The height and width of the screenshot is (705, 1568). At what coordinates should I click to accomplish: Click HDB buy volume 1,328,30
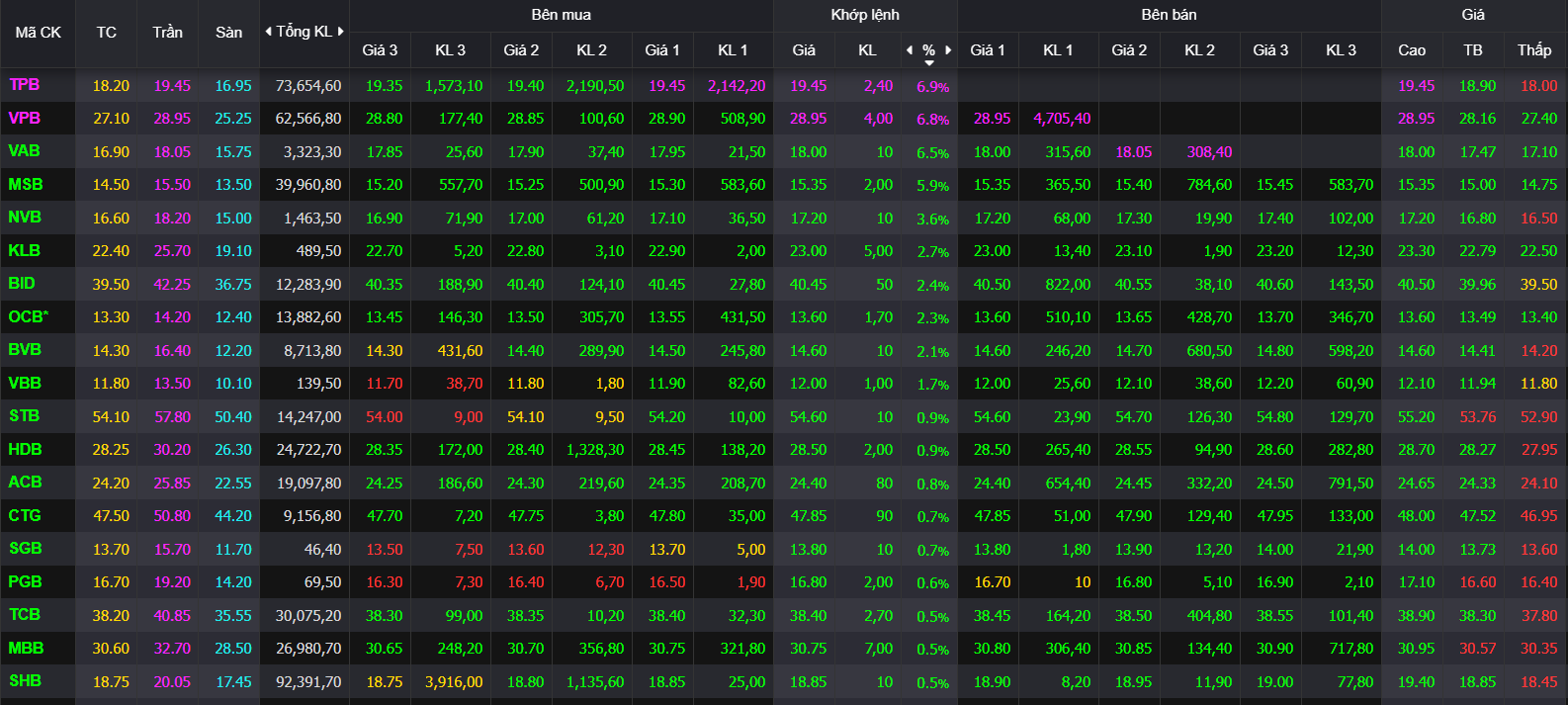[x=595, y=450]
